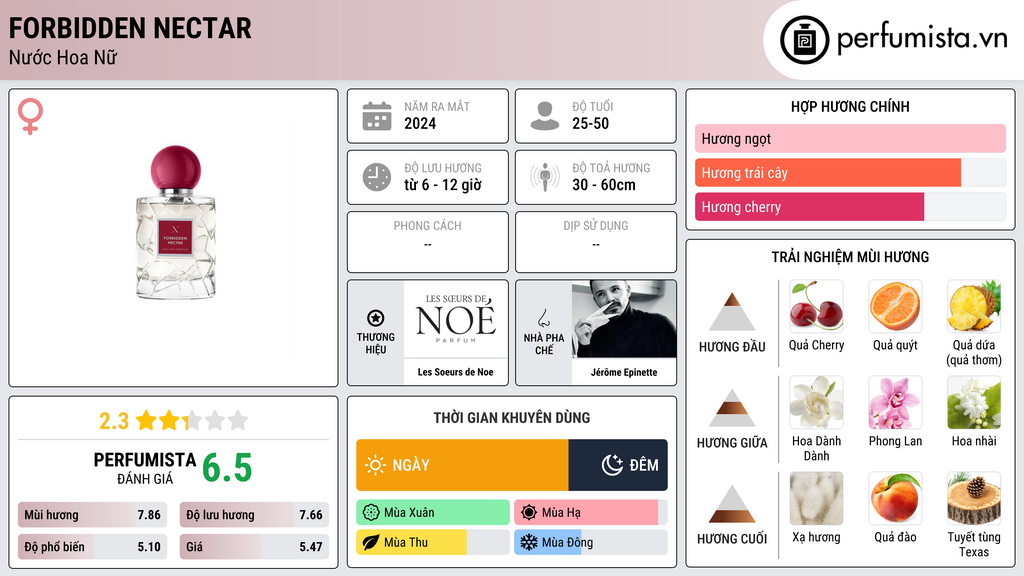This screenshot has width=1024, height=576.
Task: Click the Hợp hương chính heading
Action: pos(850,106)
